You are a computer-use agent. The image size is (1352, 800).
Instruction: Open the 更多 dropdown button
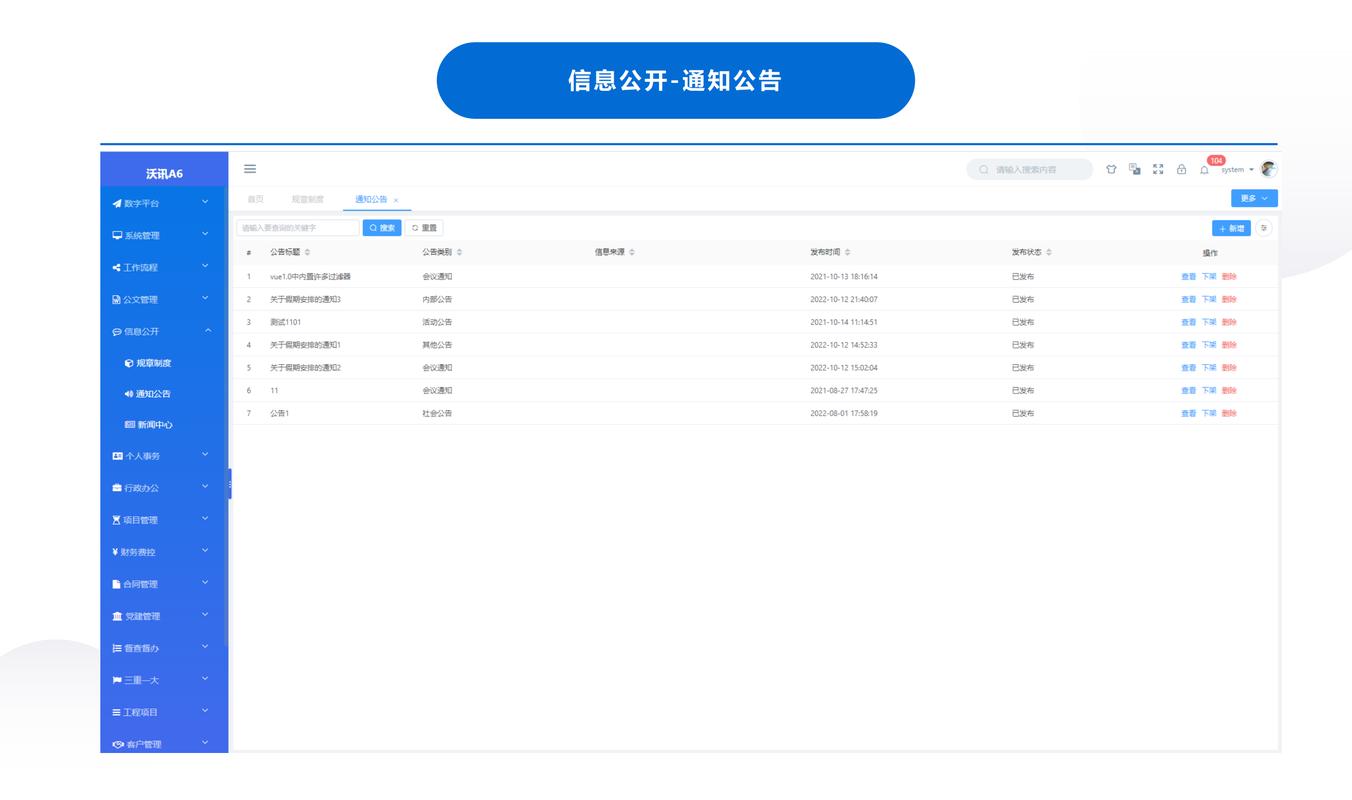point(1254,199)
